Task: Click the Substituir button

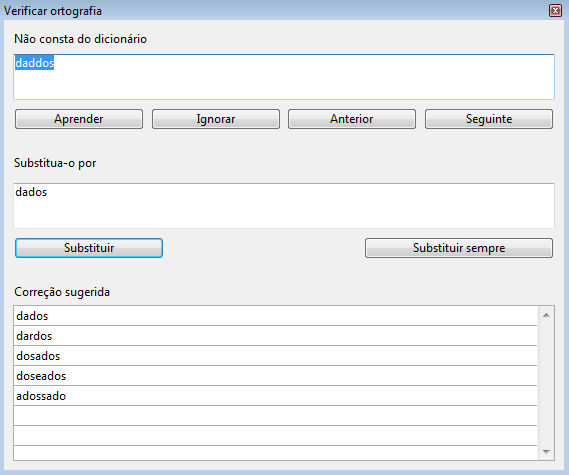Action: point(89,248)
